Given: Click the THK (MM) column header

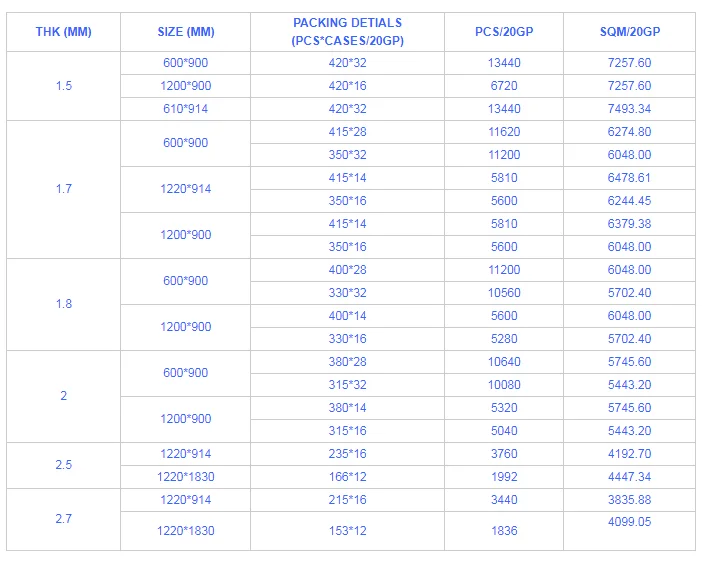Looking at the screenshot, I should 63,32.
